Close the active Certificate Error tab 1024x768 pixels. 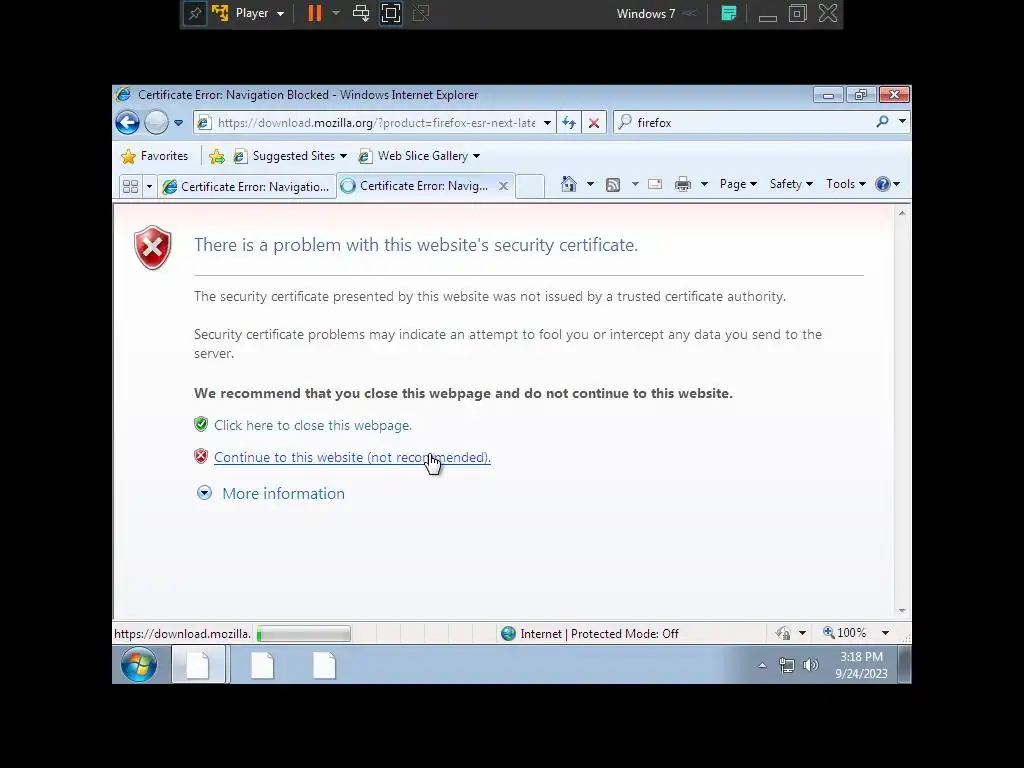pyautogui.click(x=504, y=186)
